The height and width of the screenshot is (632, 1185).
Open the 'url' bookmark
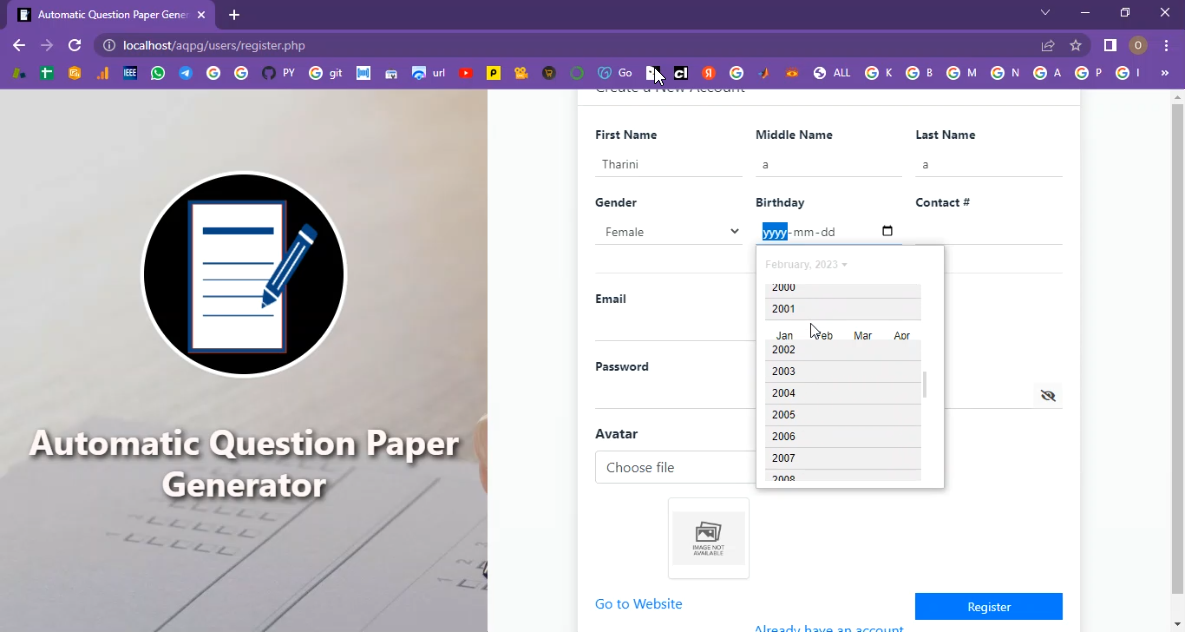coord(429,73)
